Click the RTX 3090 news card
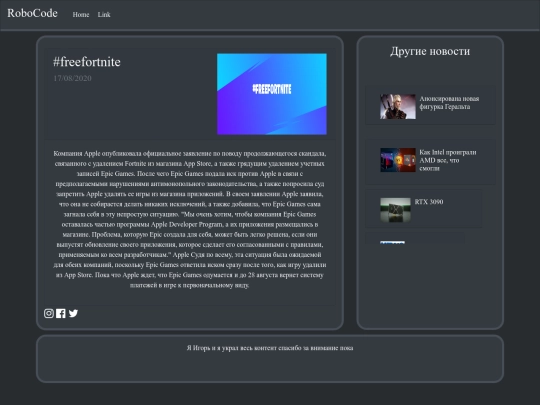The width and height of the screenshot is (540, 405). coord(424,208)
